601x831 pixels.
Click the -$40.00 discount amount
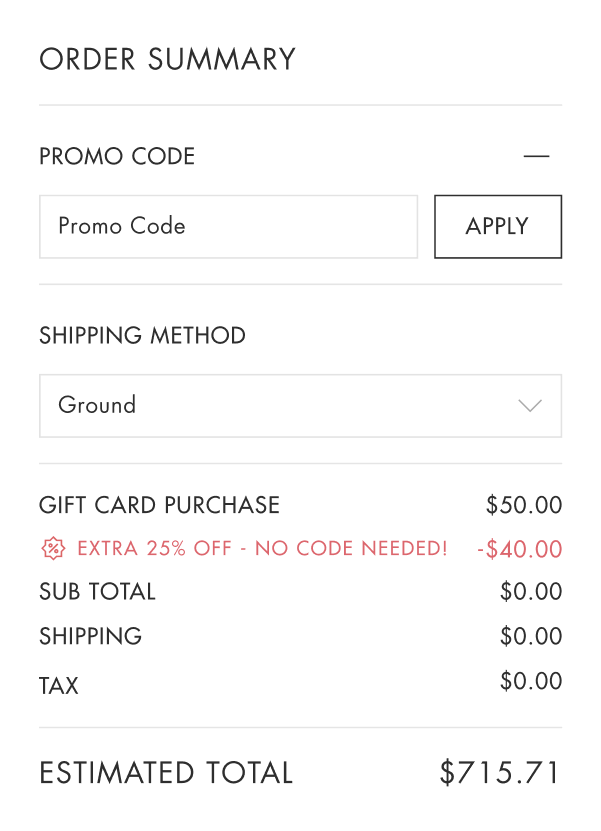[519, 549]
